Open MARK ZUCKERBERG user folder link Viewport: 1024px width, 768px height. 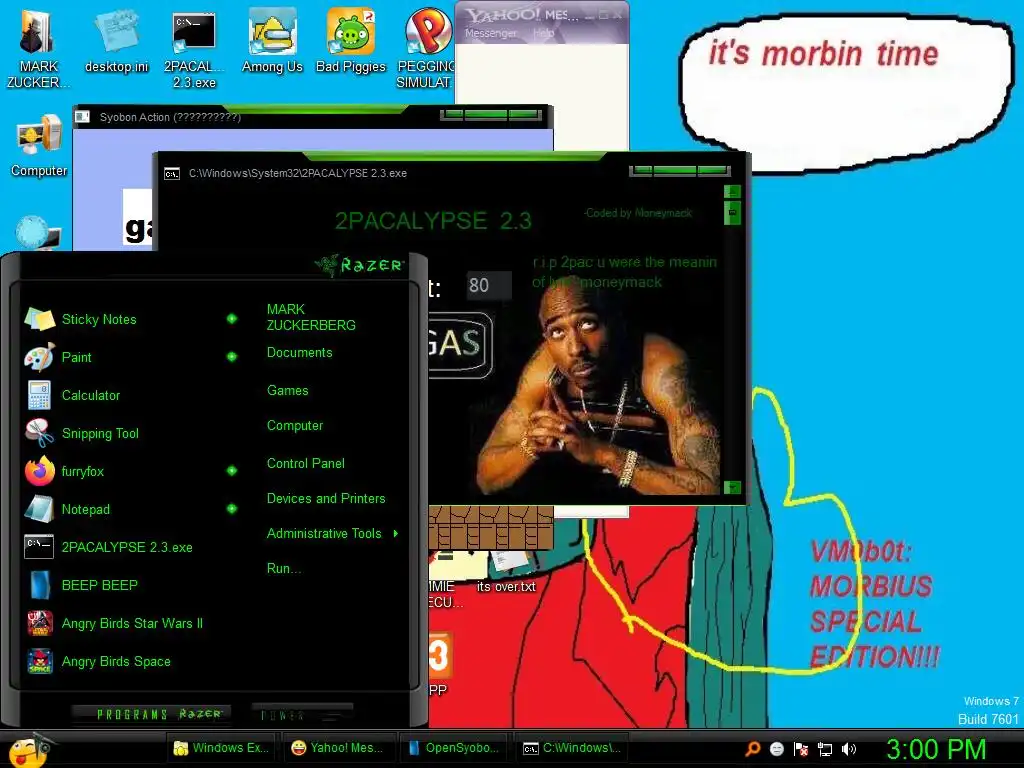coord(311,317)
